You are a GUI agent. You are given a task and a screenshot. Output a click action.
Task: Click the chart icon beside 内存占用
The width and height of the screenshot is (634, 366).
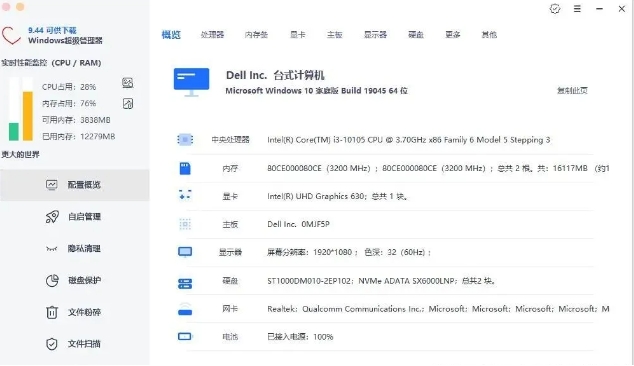click(128, 104)
